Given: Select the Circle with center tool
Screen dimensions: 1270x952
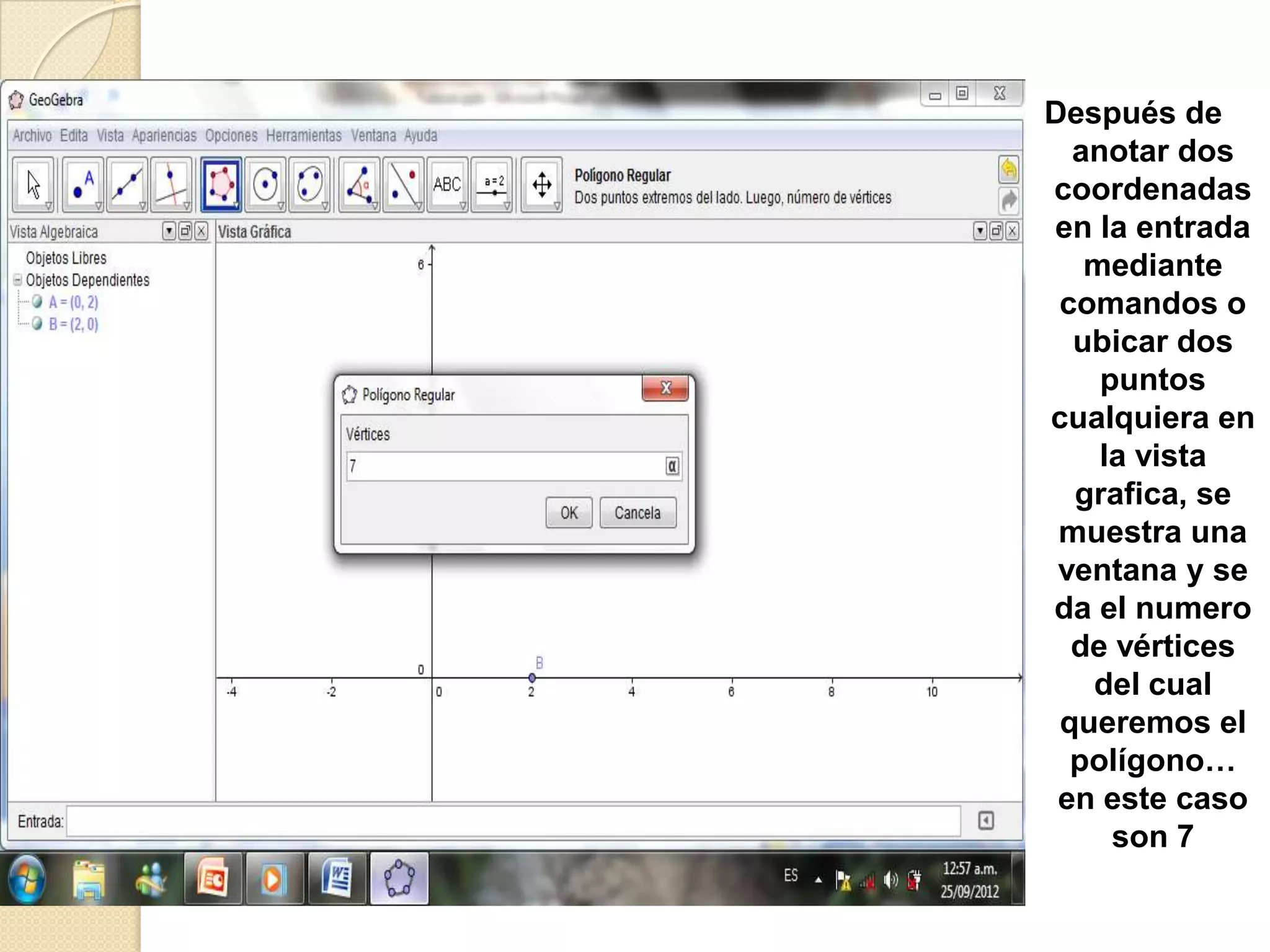Looking at the screenshot, I should pos(265,184).
